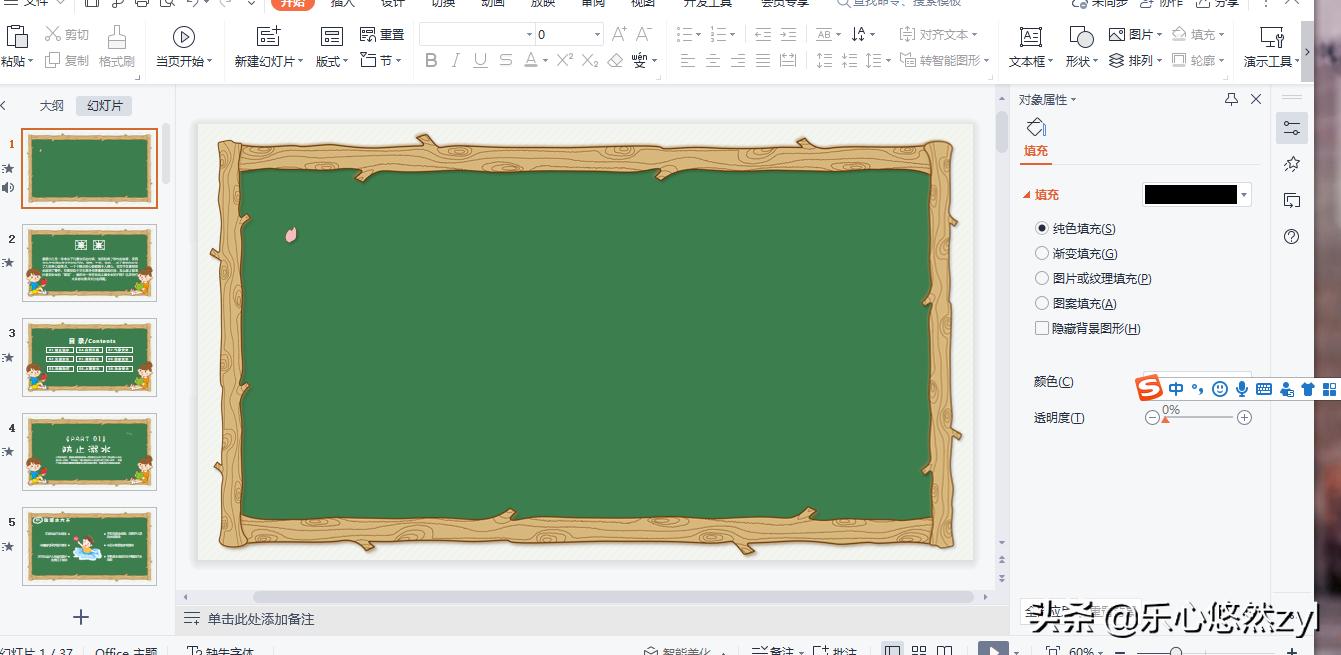1341x655 pixels.
Task: Insert a text box (文本框)
Action: point(1030,38)
